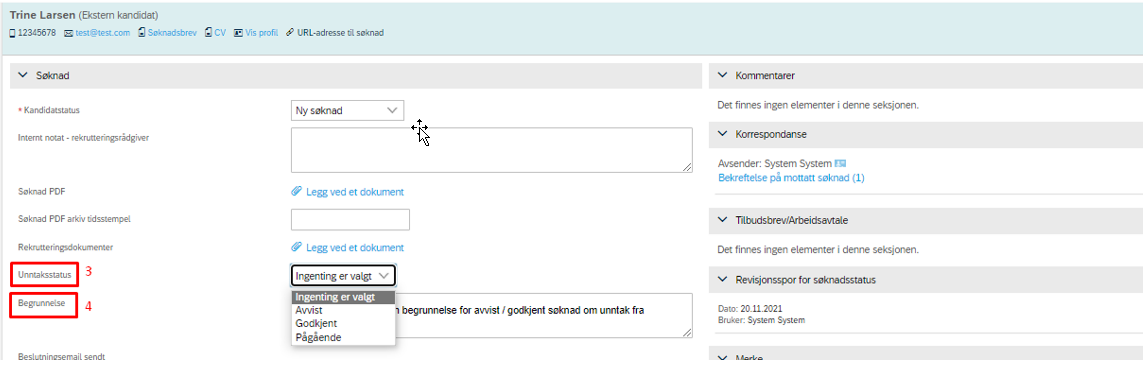
Task: Click the contact card icon after System System
Action: (x=840, y=163)
